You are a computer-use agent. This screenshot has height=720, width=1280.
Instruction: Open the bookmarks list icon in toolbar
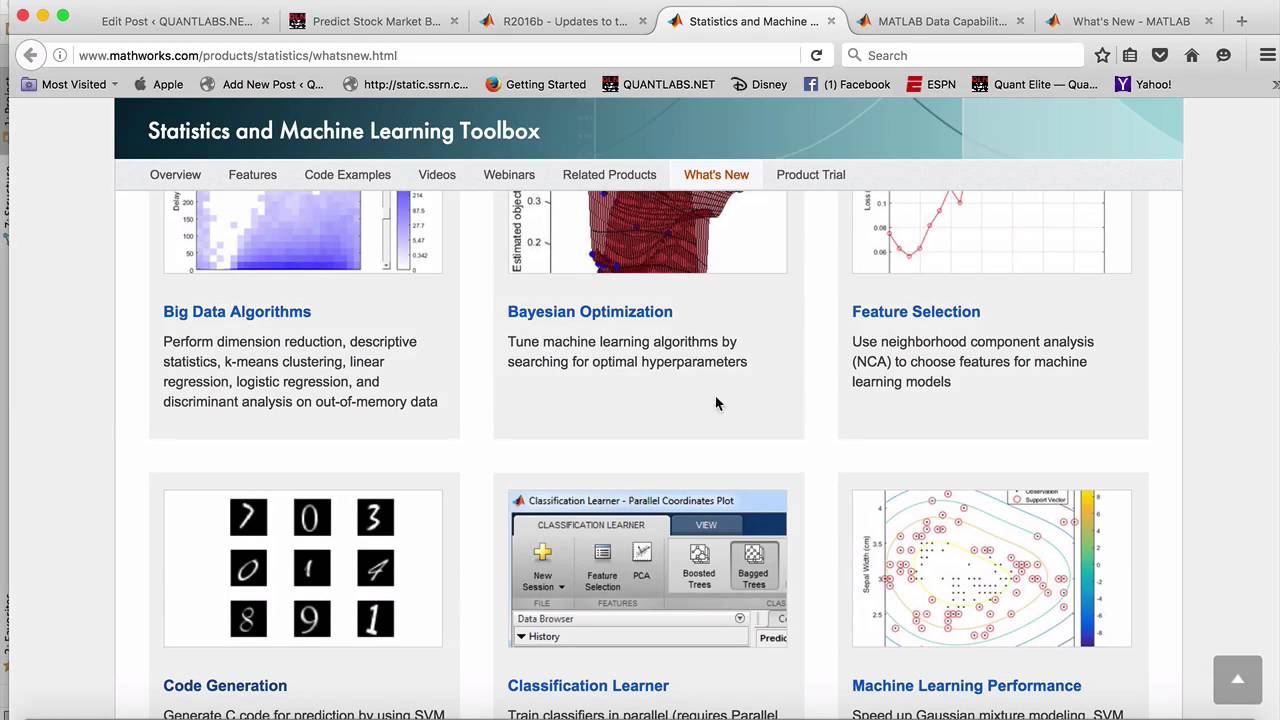point(1130,56)
